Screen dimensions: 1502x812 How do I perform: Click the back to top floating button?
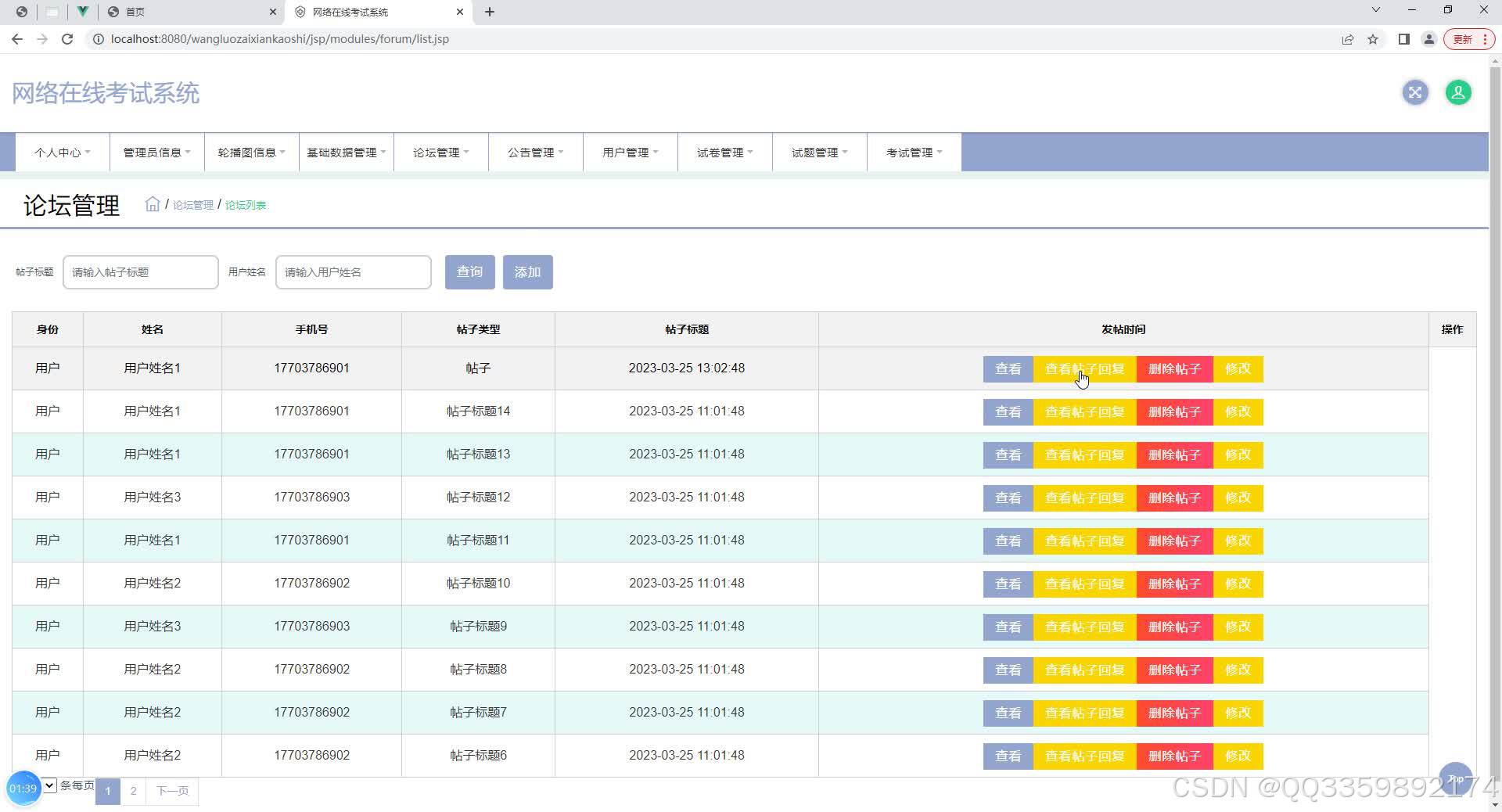click(1456, 778)
